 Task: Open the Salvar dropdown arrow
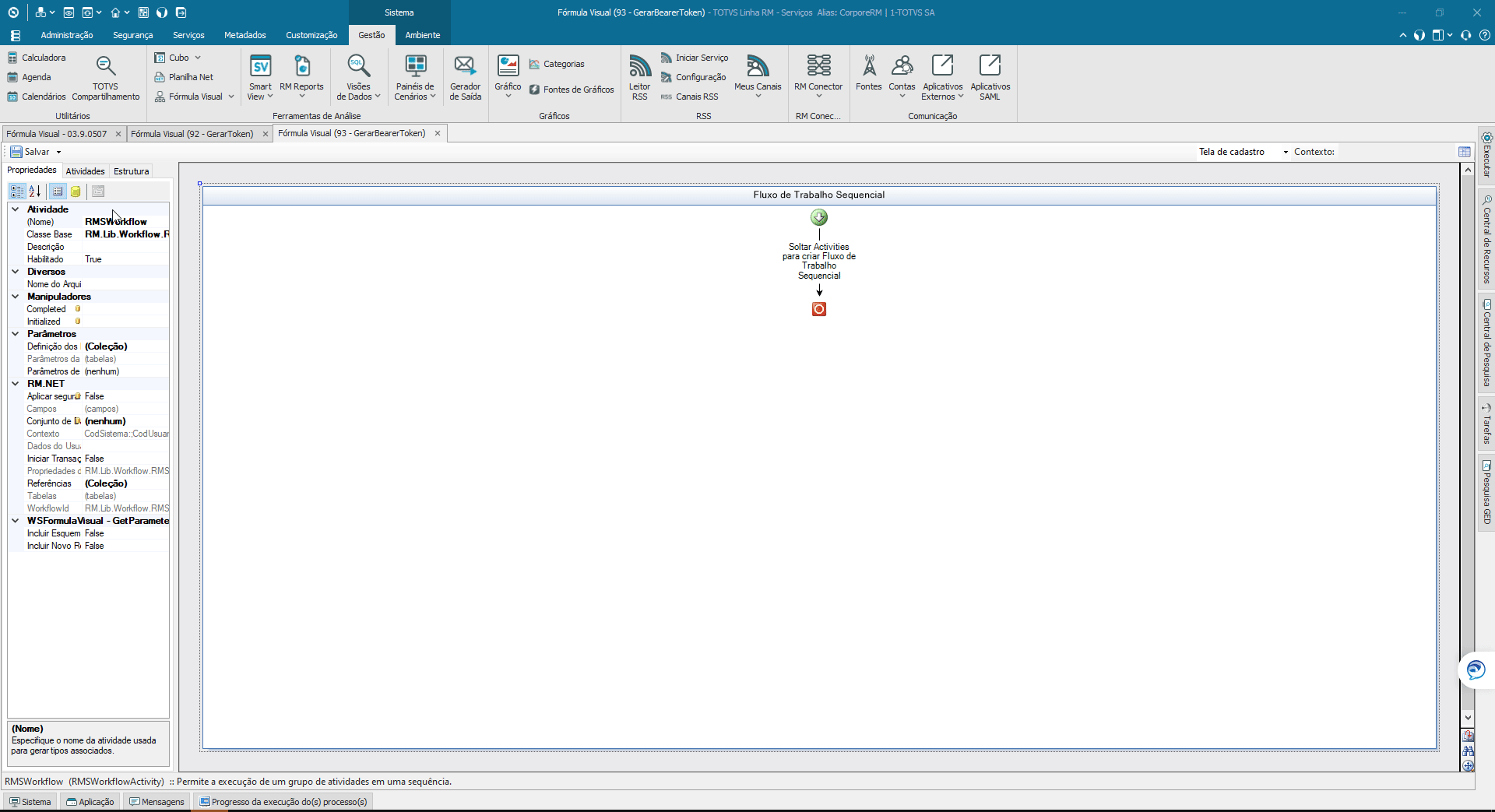58,152
